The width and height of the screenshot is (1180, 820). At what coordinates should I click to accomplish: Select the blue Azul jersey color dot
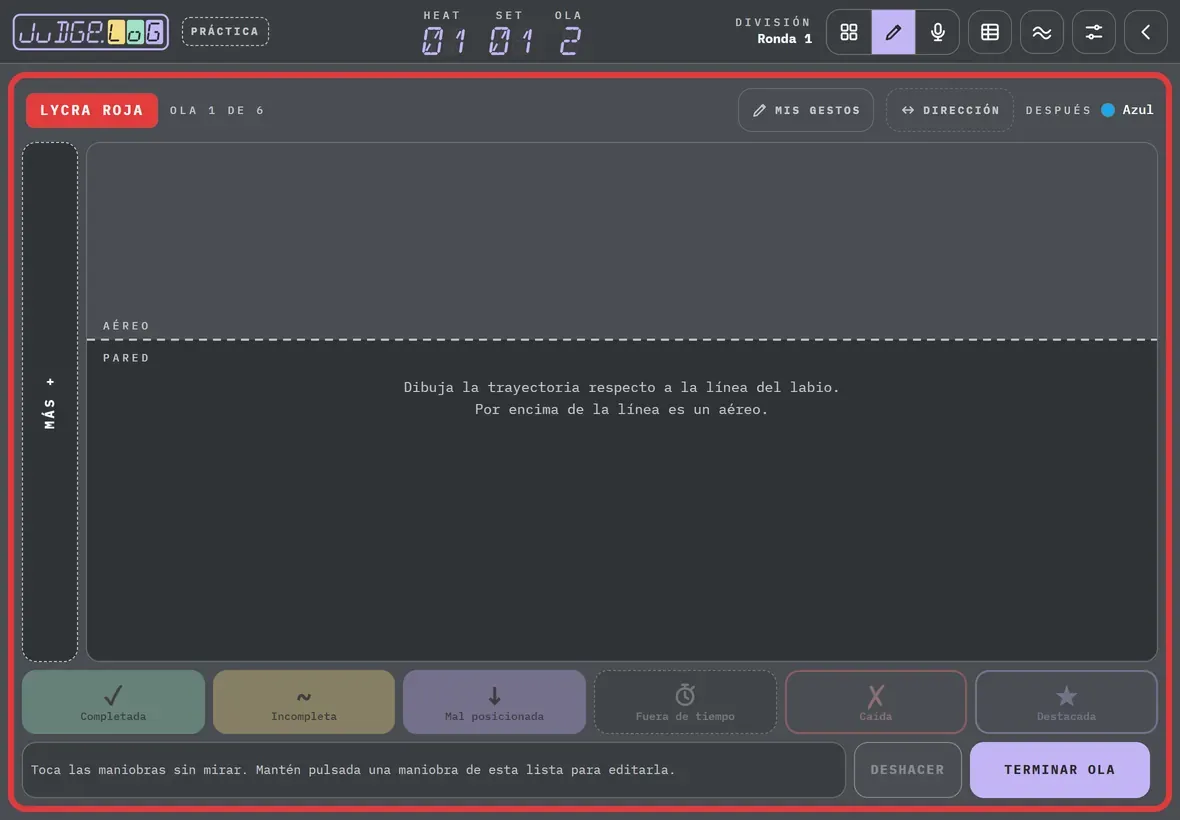tap(1108, 110)
